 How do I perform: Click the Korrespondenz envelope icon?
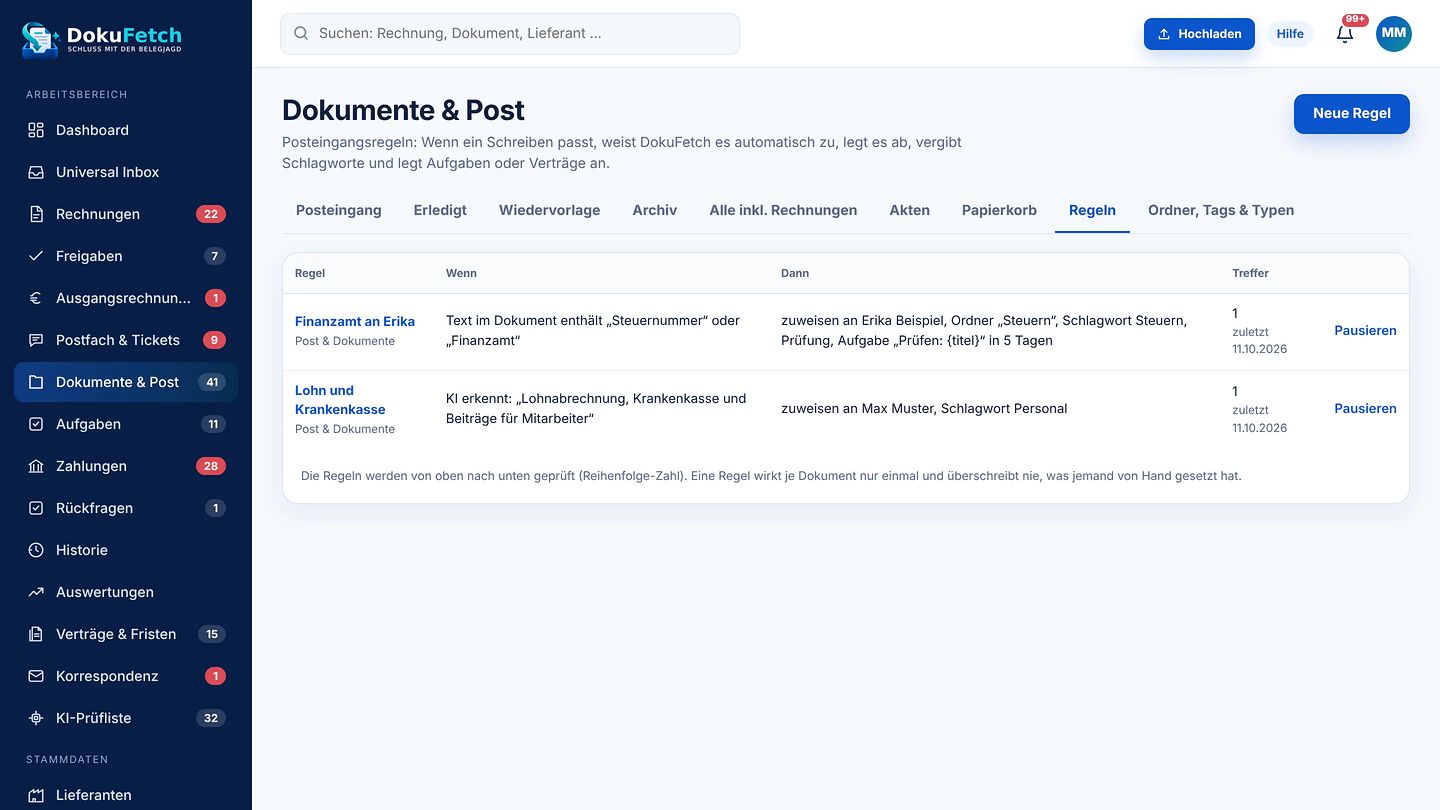(36, 676)
